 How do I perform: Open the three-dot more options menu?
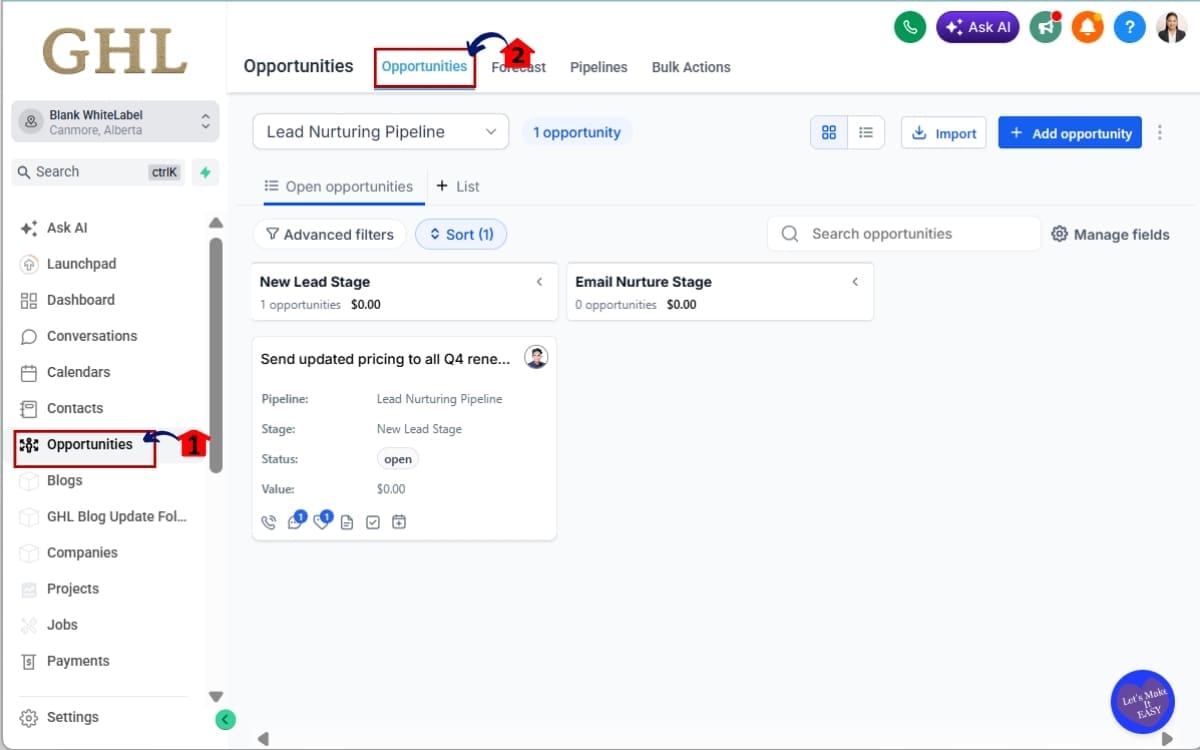(1160, 133)
